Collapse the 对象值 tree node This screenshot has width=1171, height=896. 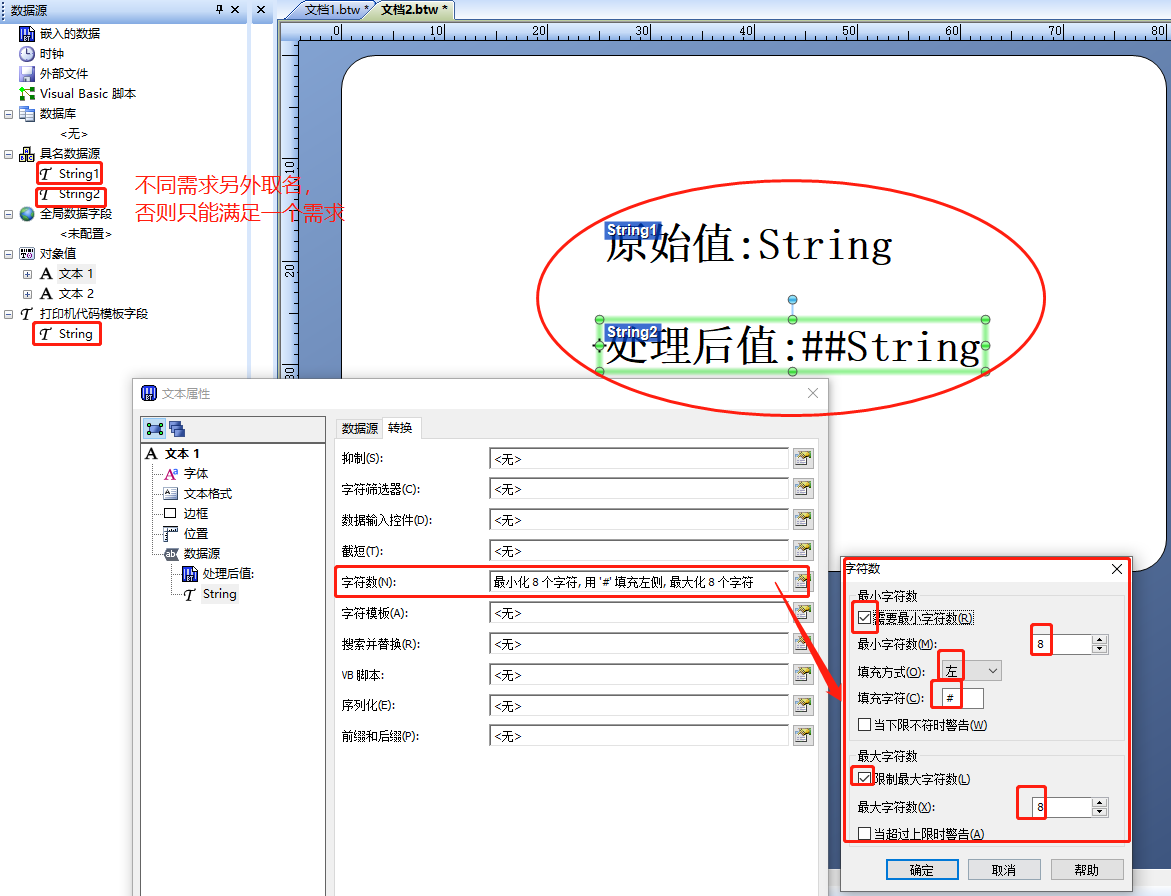tap(8, 253)
